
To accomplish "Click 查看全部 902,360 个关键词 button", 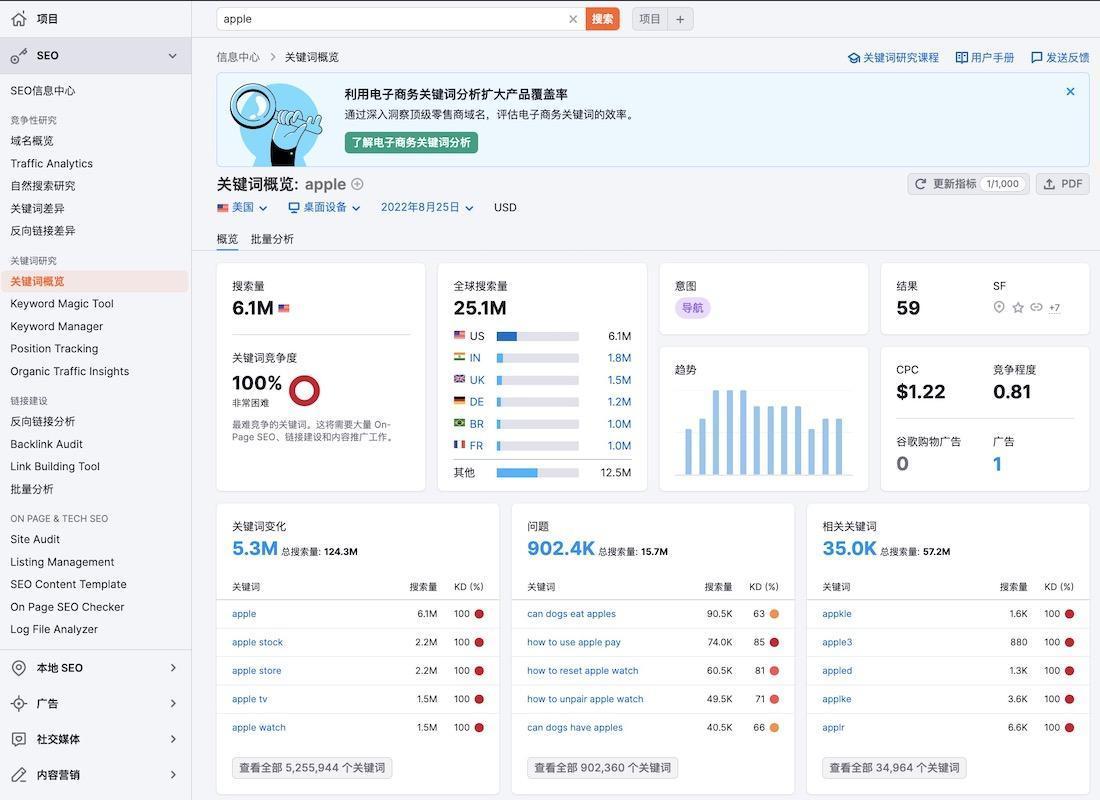I will (x=603, y=768).
